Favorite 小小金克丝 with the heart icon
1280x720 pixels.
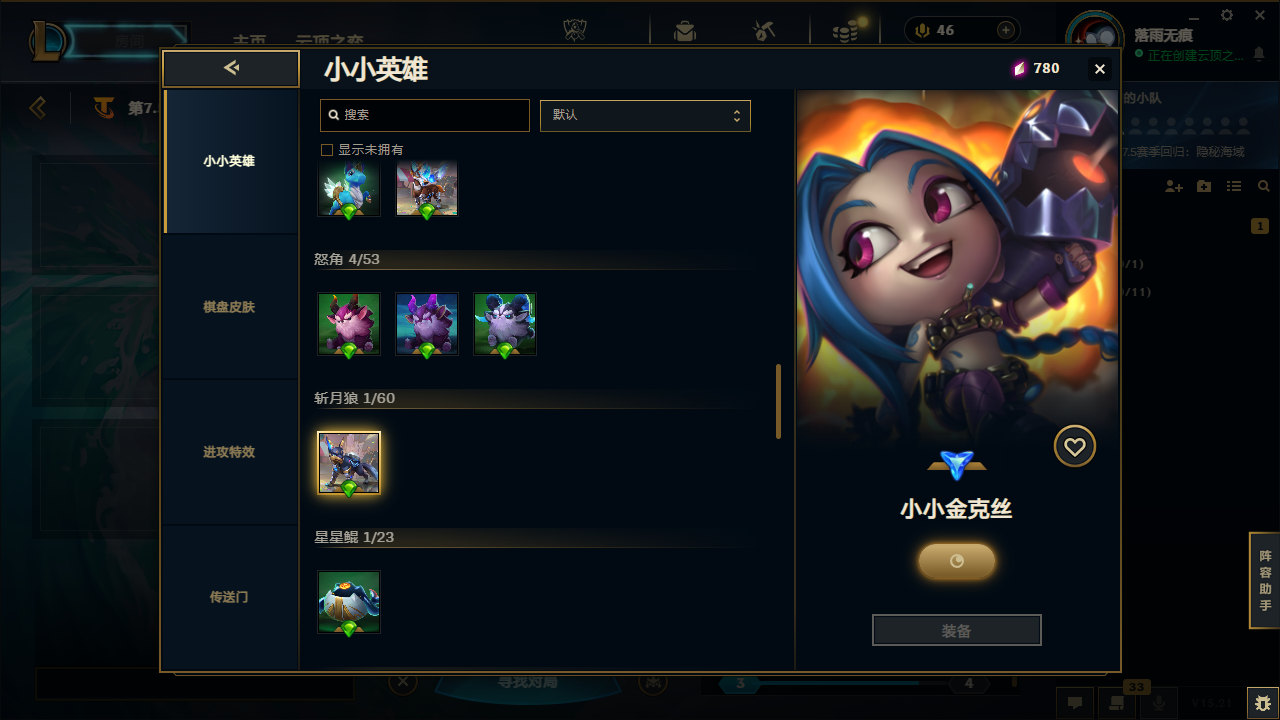[x=1075, y=447]
